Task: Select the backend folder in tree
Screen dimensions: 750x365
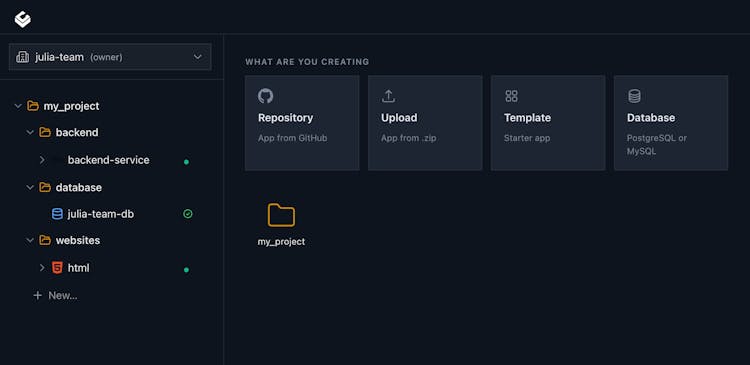Action: [x=77, y=132]
